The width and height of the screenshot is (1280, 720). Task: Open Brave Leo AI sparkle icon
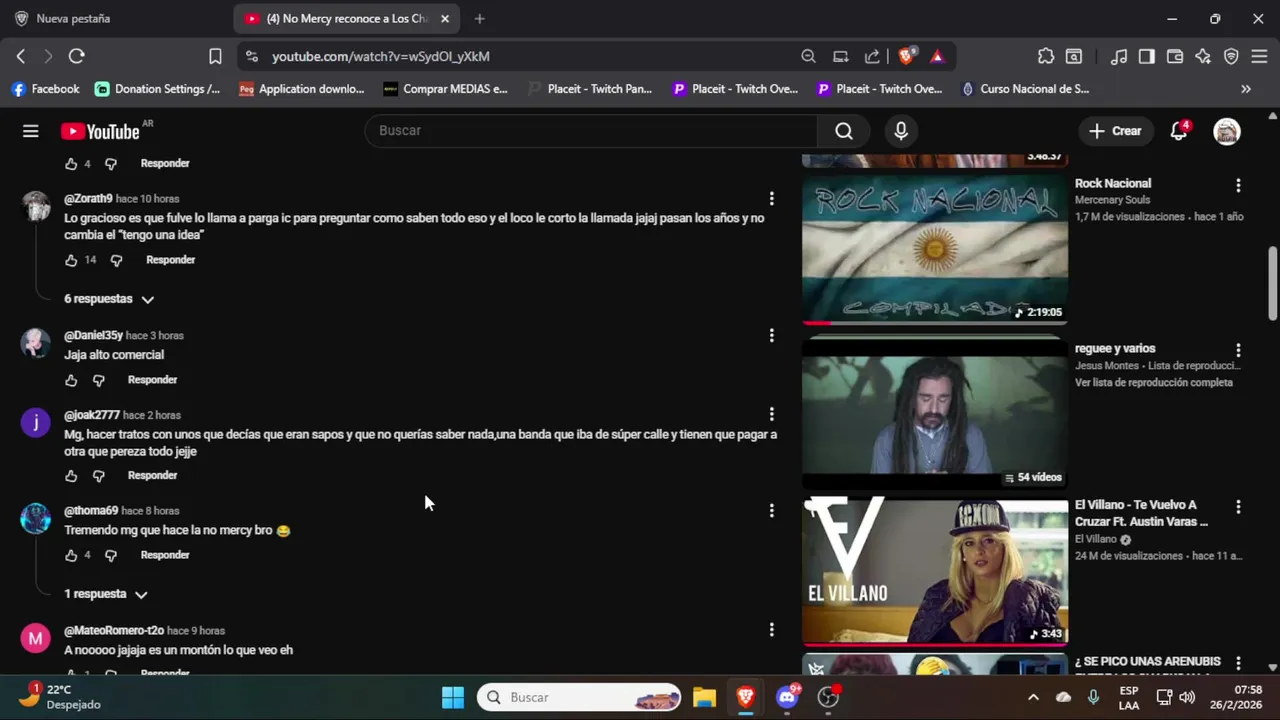(x=1203, y=56)
